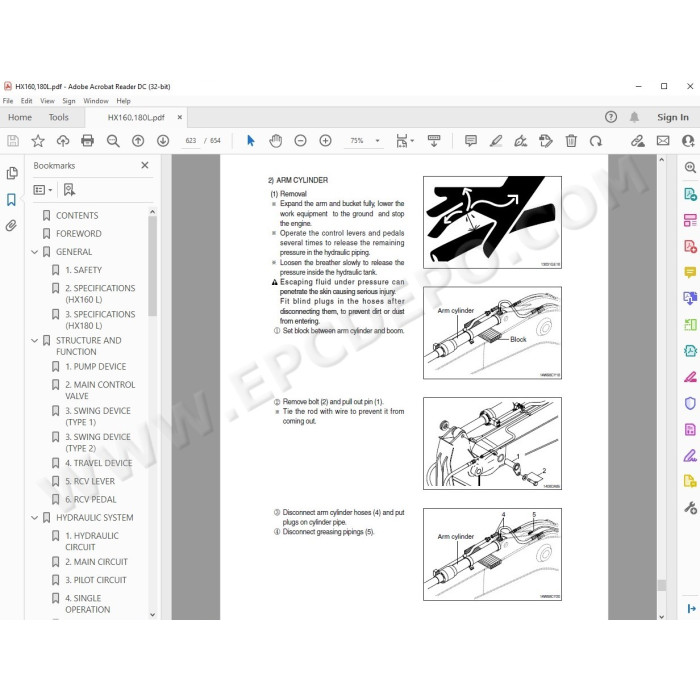Select the Highlight text pen tool
Viewport: 700px width, 700px height.
(496, 141)
